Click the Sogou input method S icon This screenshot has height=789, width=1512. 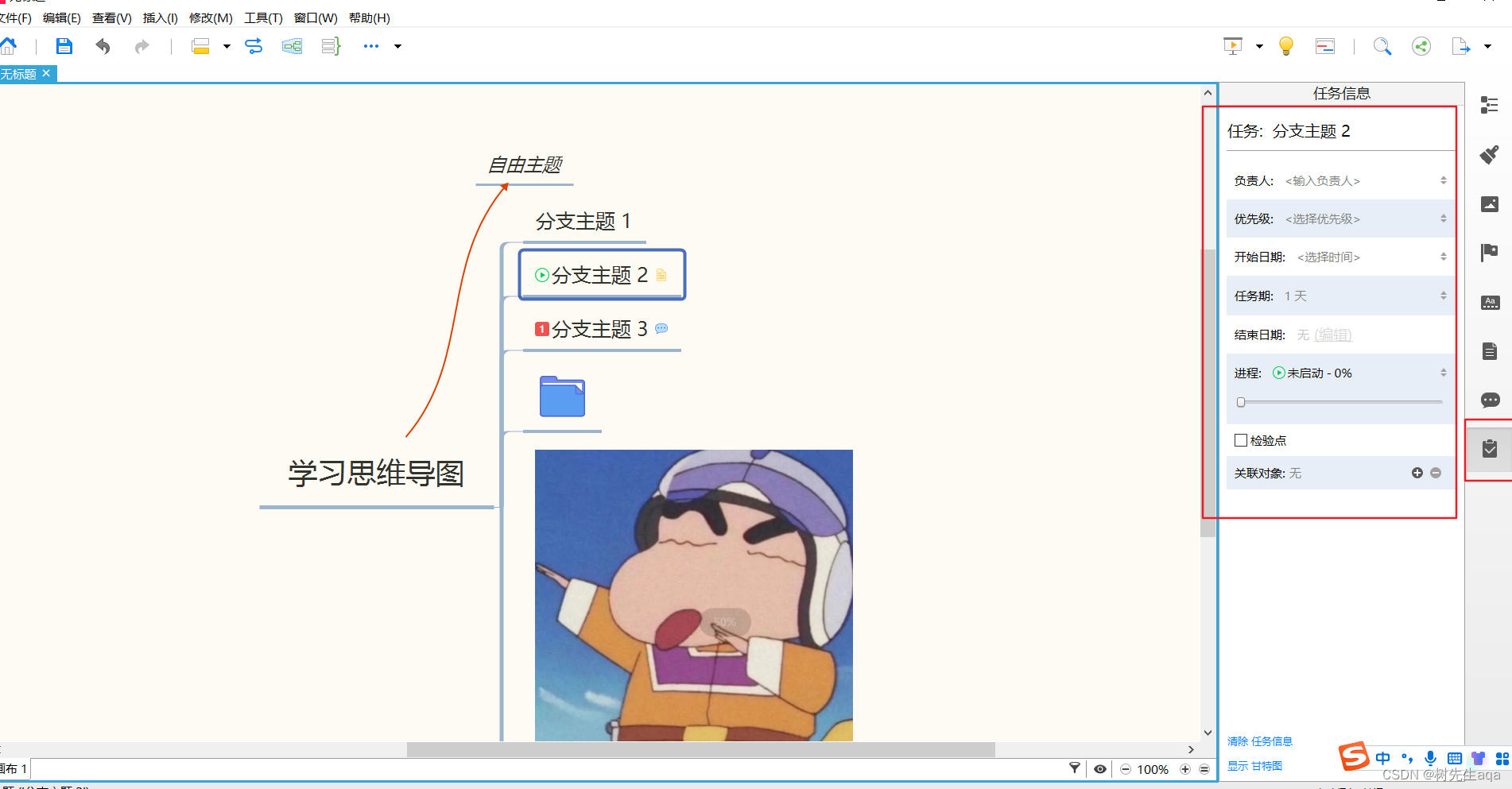pyautogui.click(x=1354, y=756)
